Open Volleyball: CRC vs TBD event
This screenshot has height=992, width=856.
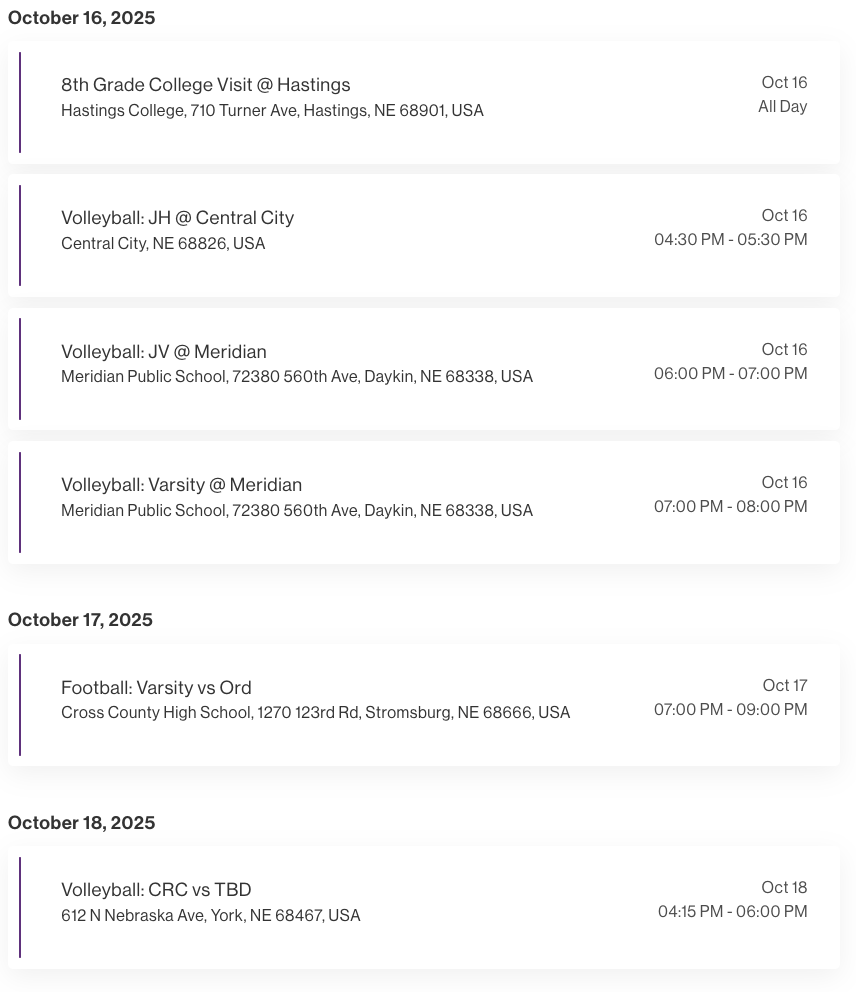pyautogui.click(x=156, y=890)
